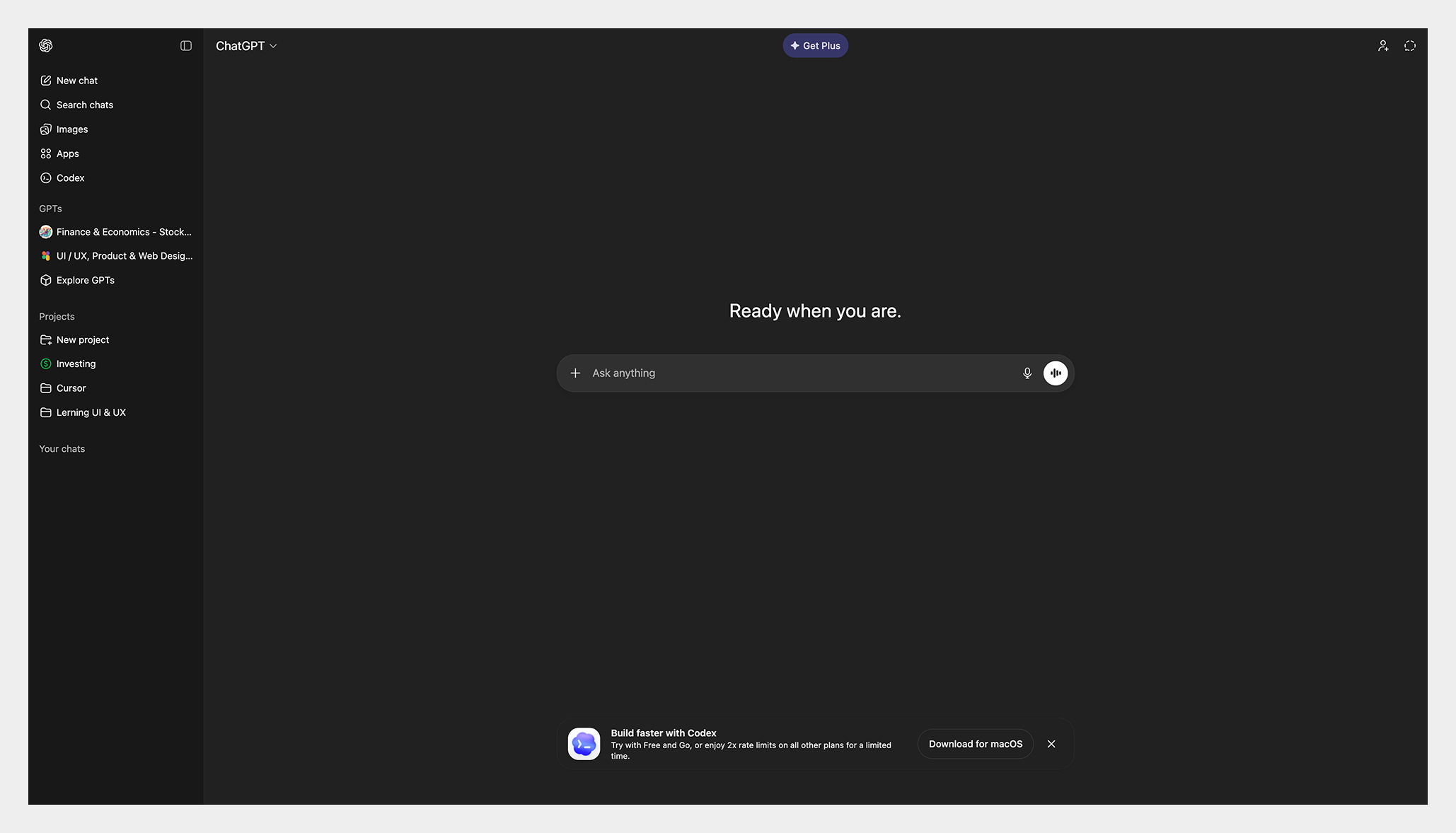Image resolution: width=1456 pixels, height=833 pixels.
Task: Click the Lerning UI & UX folder icon
Action: pyautogui.click(x=46, y=412)
